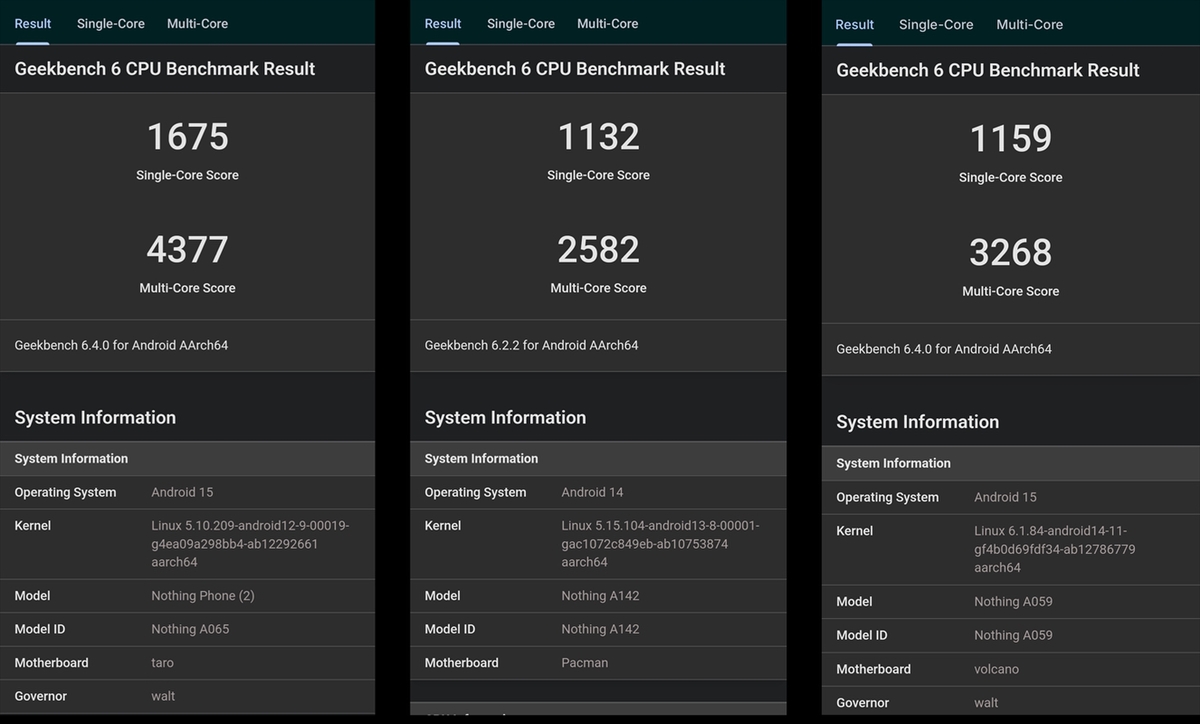Select the walt governor value in the left panel
1200x724 pixels.
pyautogui.click(x=163, y=696)
